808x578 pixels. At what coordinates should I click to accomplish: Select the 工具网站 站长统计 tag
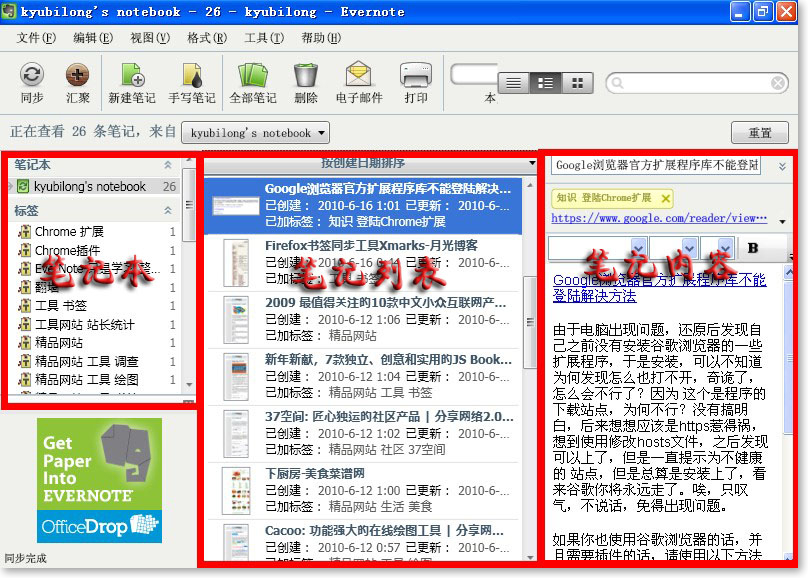[x=85, y=325]
